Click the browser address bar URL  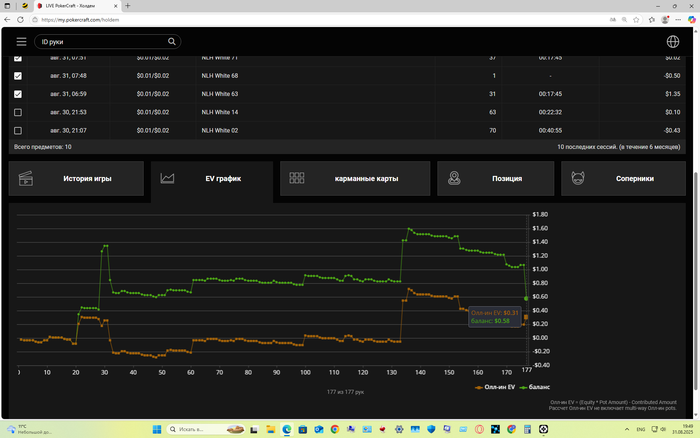(80, 20)
